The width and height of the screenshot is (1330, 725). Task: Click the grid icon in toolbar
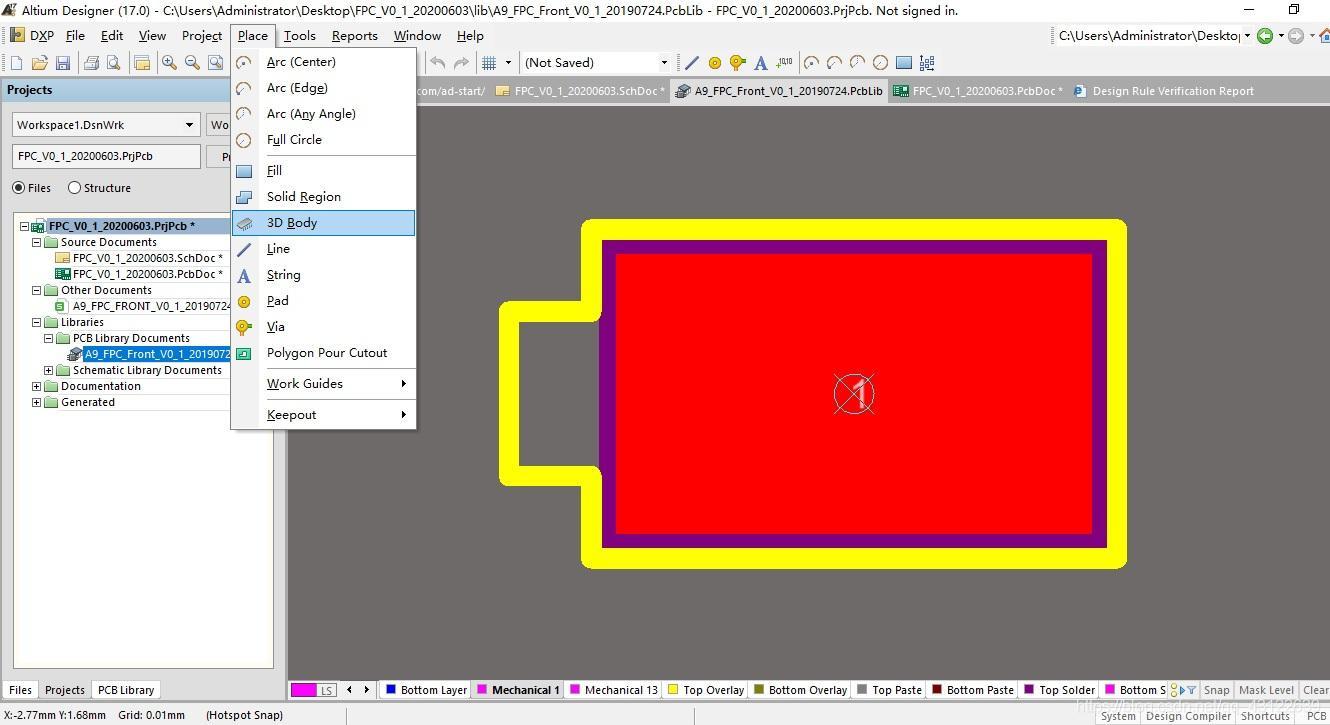(489, 63)
